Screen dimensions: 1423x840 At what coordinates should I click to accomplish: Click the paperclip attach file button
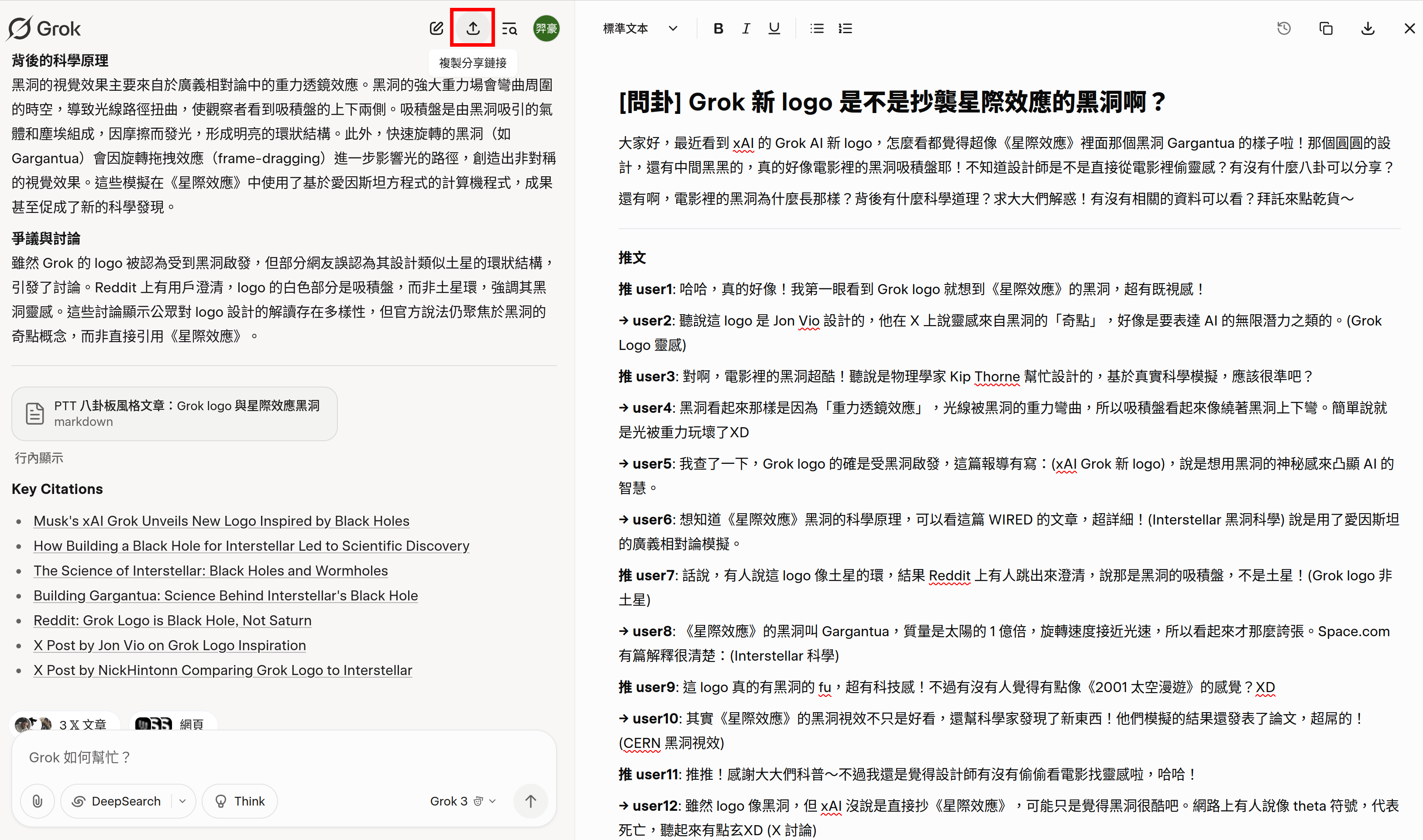(38, 801)
